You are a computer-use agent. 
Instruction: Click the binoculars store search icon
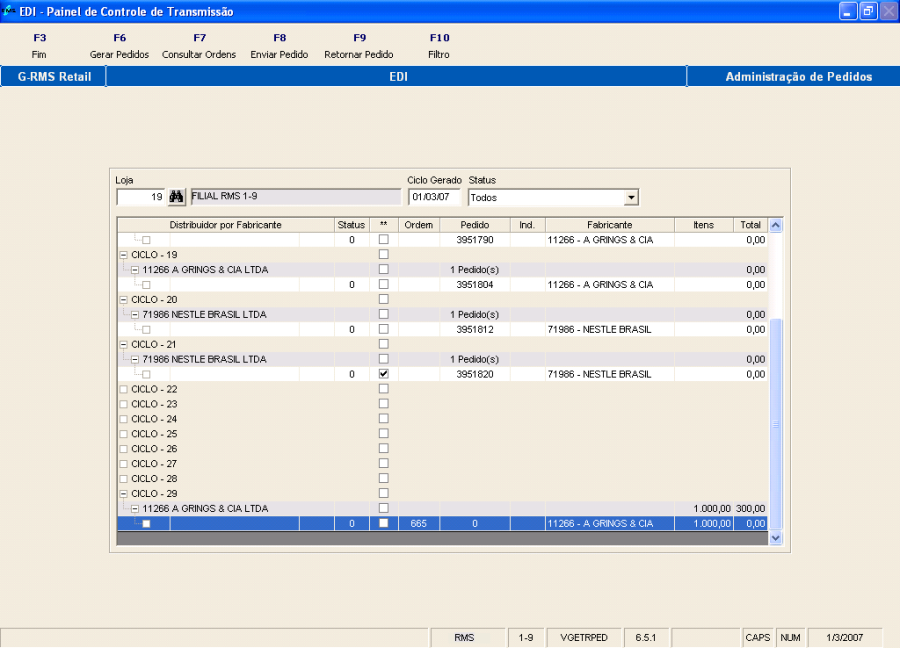tap(176, 197)
